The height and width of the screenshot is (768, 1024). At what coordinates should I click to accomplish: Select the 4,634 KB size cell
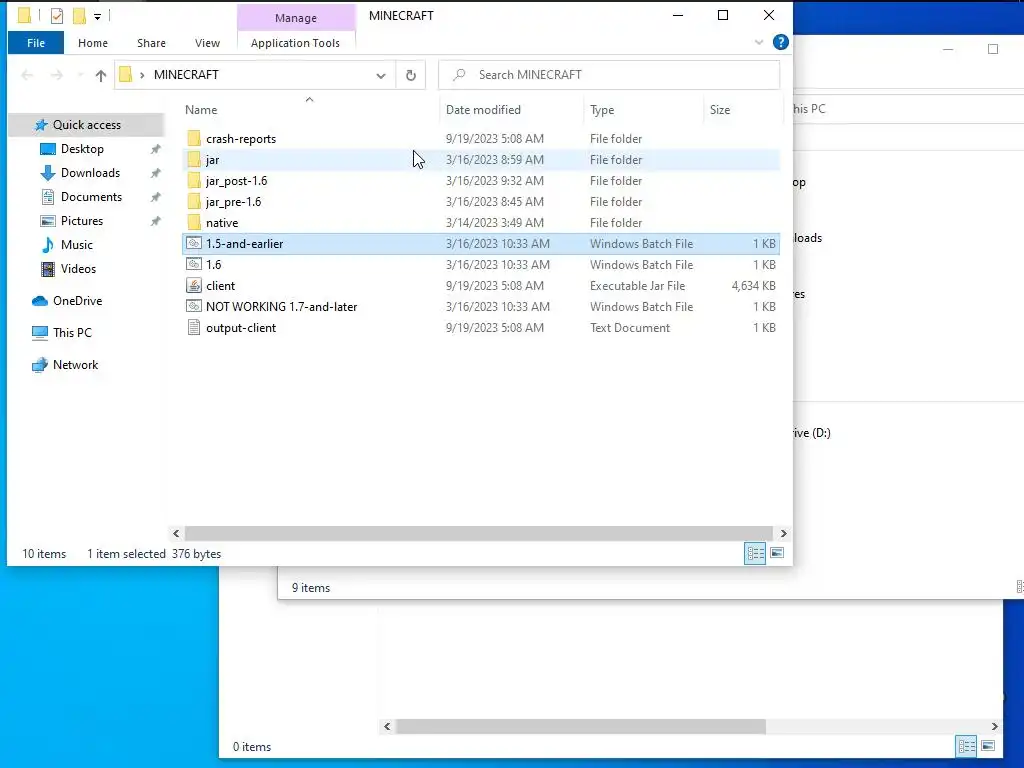pos(753,285)
